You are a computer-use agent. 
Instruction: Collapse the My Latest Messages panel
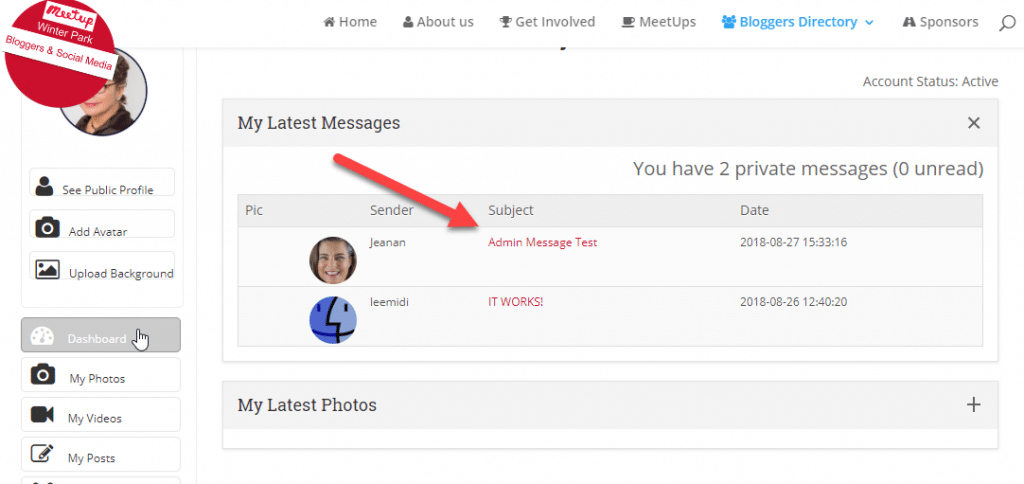(974, 123)
